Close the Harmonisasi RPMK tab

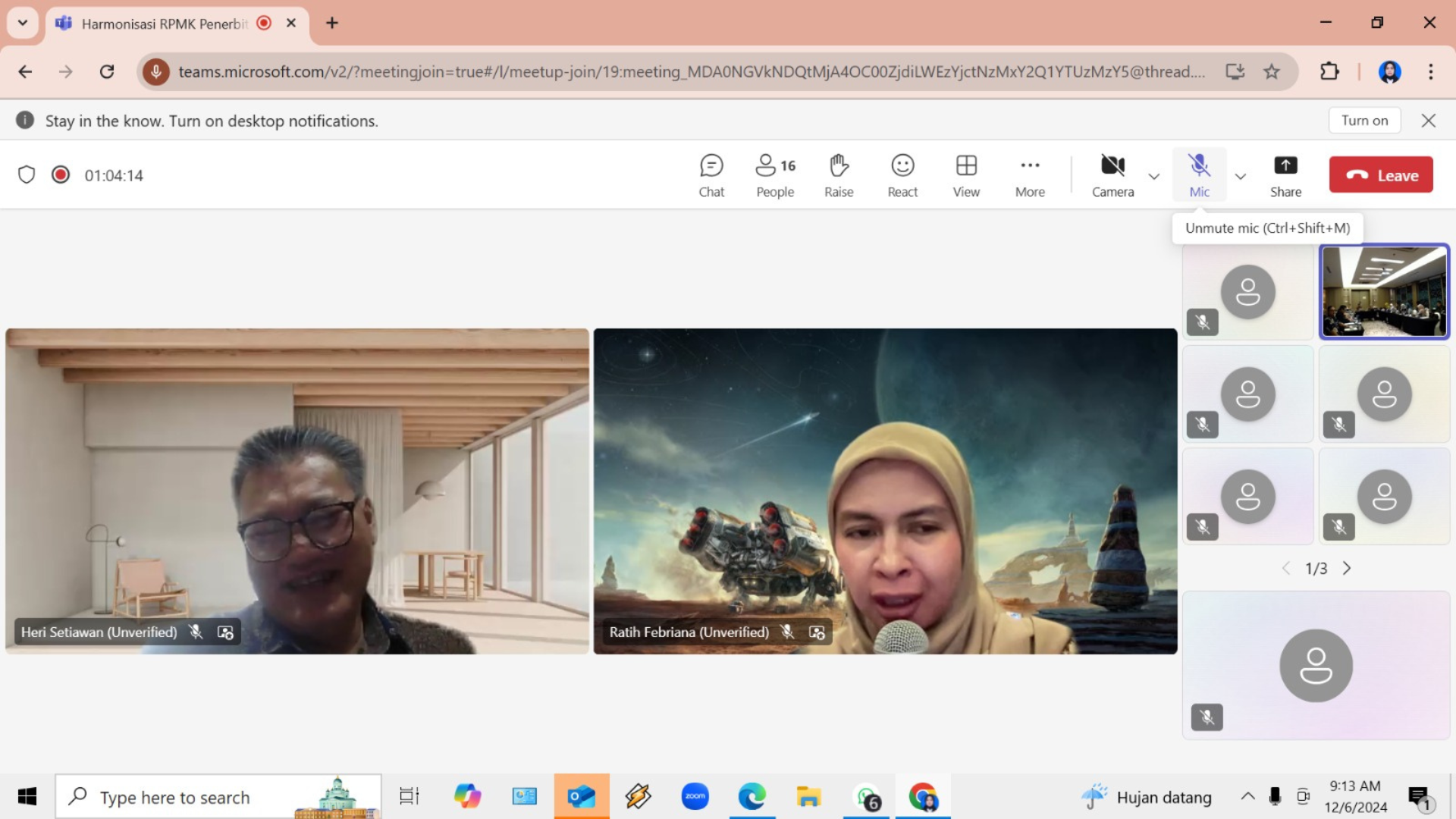(291, 24)
